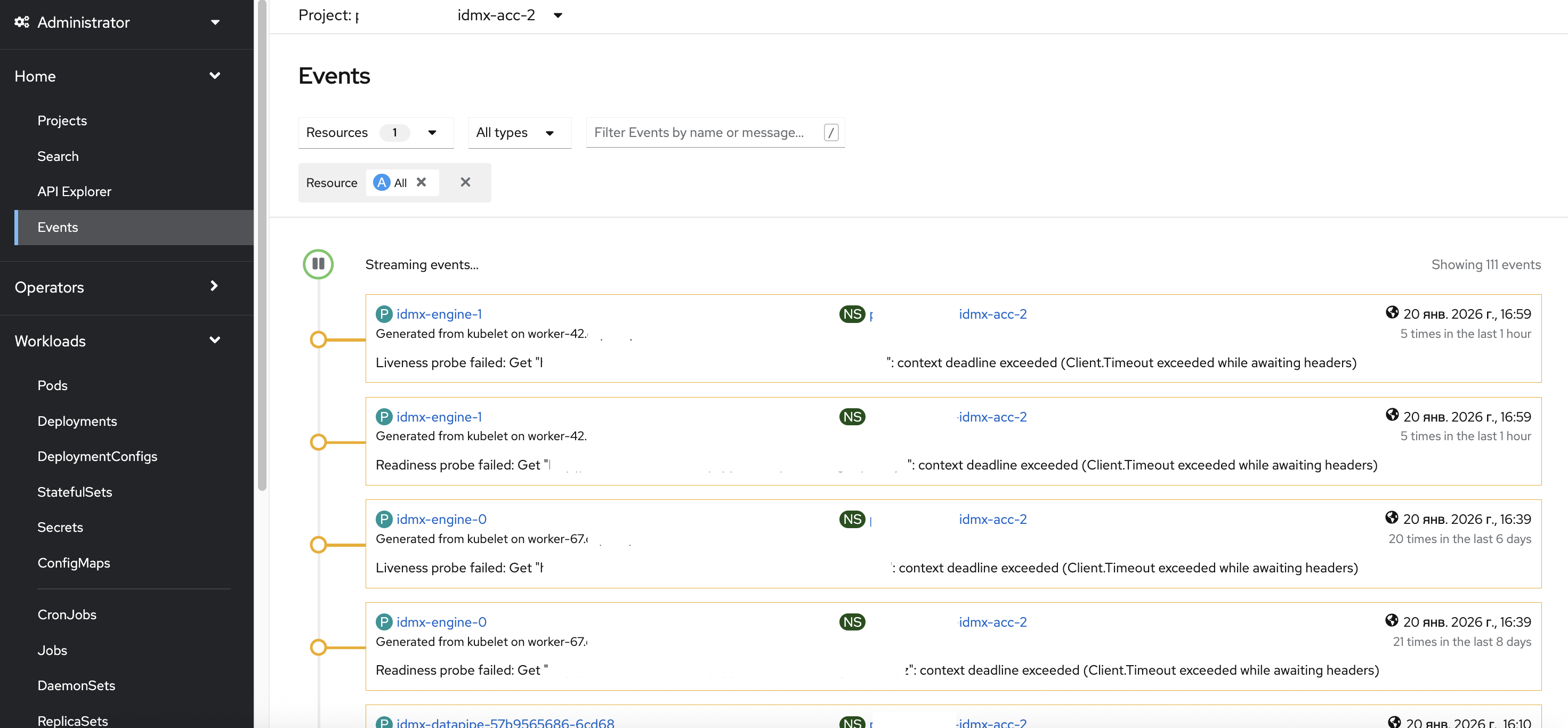Click the Administrator perspective gear icon
This screenshot has width=1568, height=728.
click(x=22, y=22)
